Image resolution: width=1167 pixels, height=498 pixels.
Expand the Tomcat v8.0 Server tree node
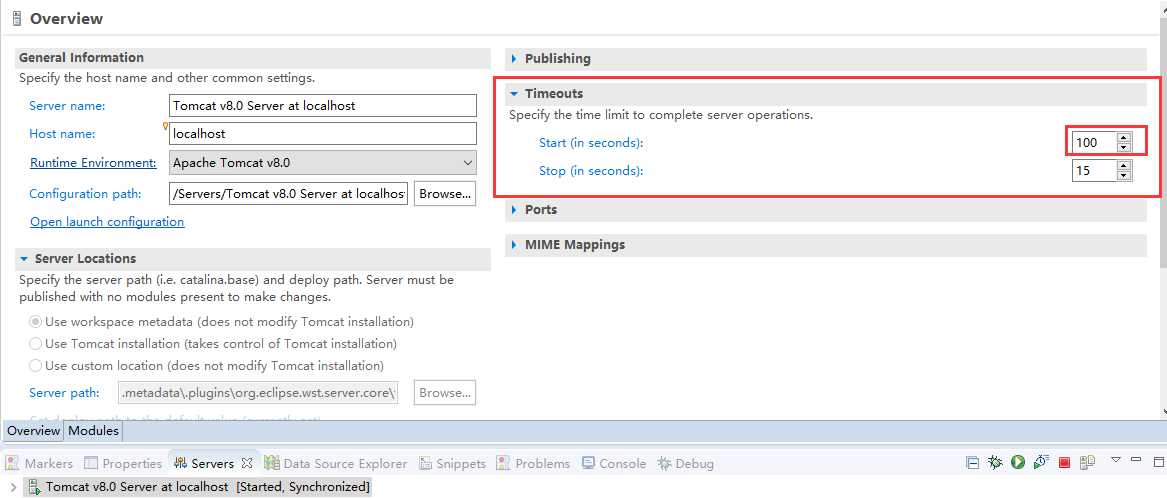pyautogui.click(x=13, y=487)
